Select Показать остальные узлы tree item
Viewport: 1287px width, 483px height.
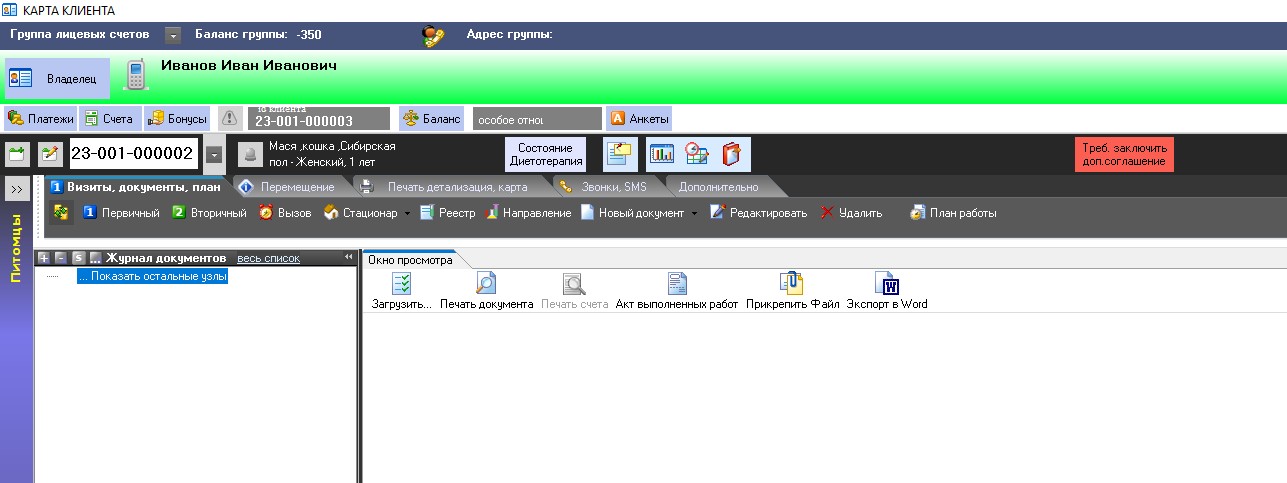tap(153, 276)
